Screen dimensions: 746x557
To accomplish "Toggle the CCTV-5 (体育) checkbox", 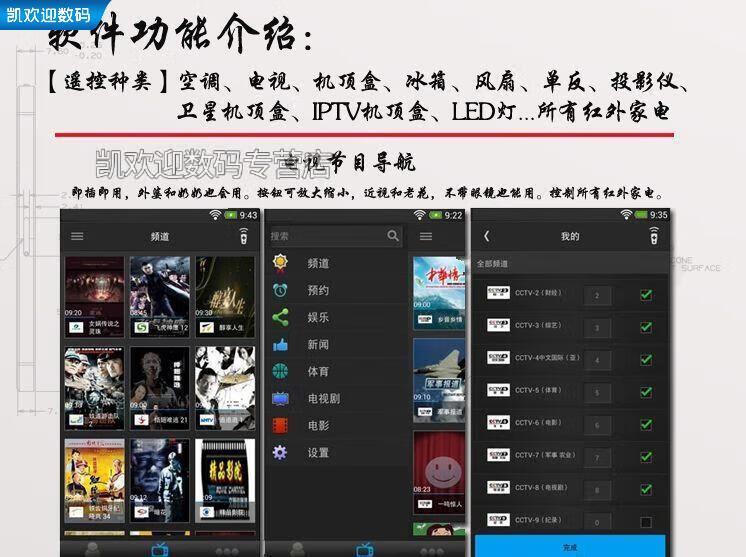I will click(x=646, y=393).
